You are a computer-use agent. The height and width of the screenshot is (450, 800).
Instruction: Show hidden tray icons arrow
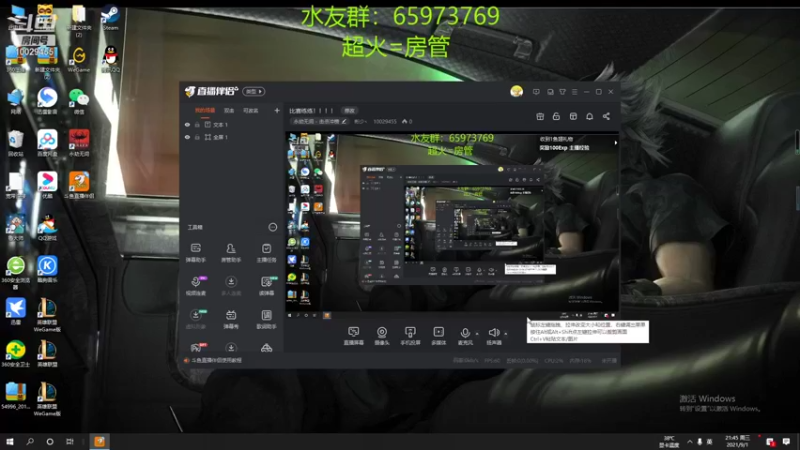point(690,442)
